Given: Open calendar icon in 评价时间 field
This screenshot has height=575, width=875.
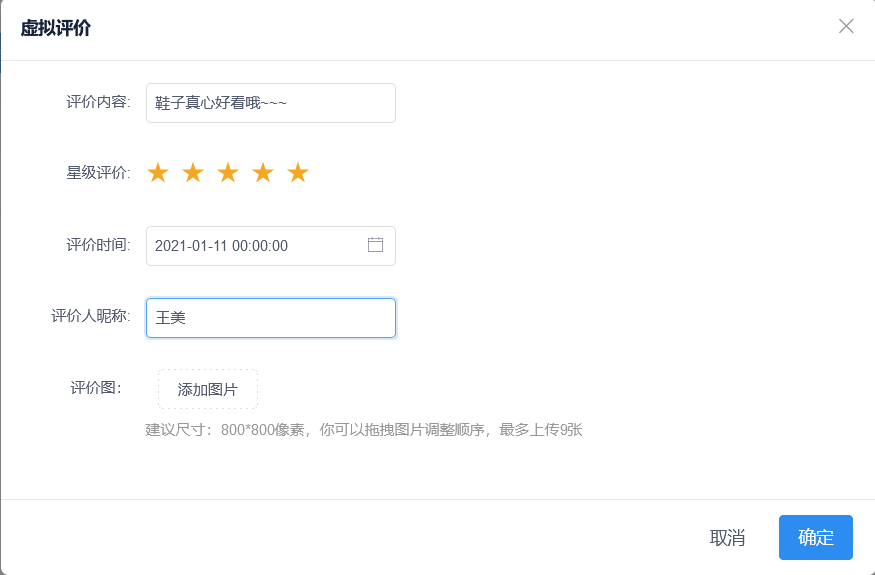Looking at the screenshot, I should point(376,245).
